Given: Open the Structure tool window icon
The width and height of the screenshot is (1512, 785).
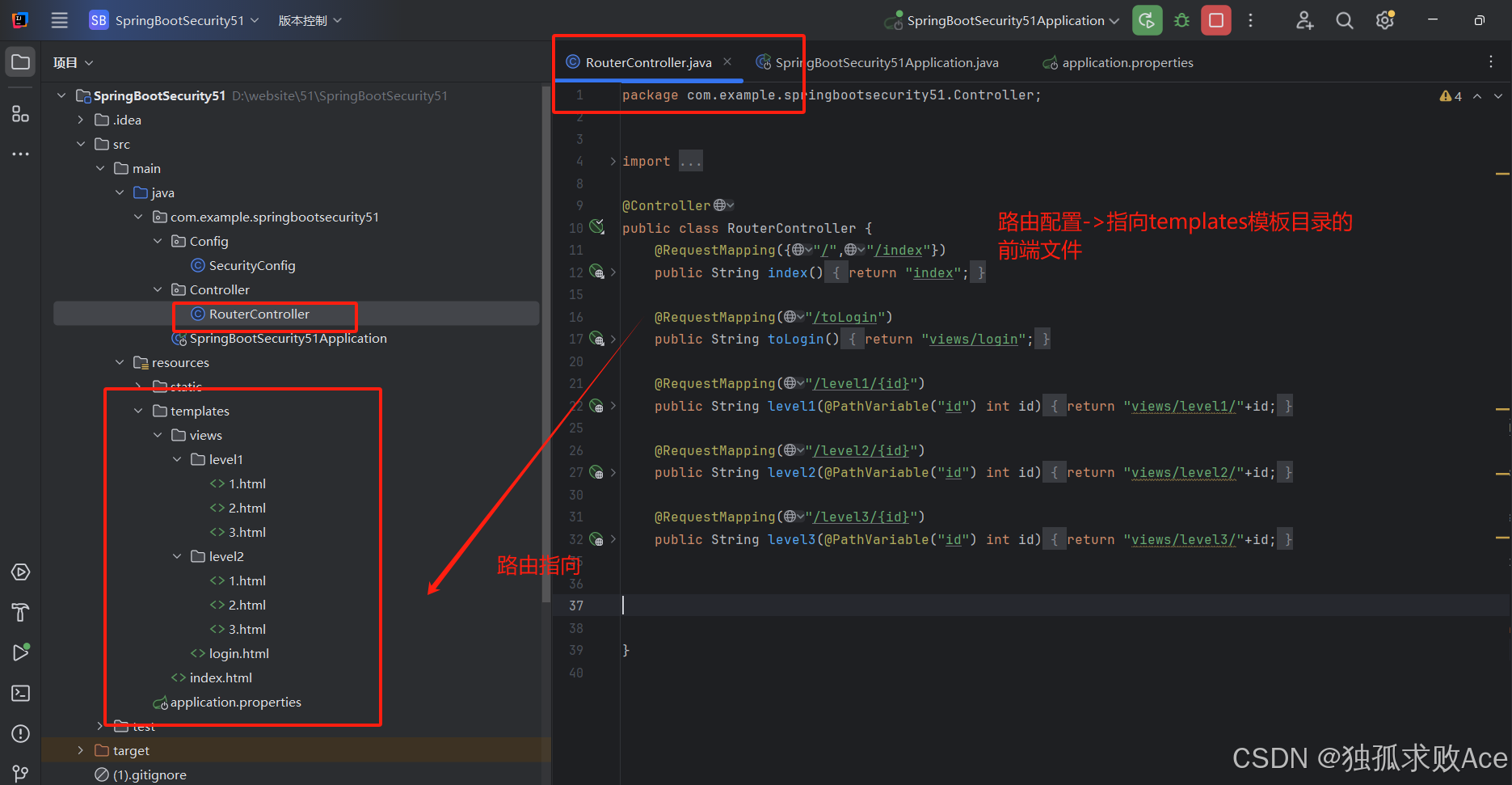Looking at the screenshot, I should click(x=21, y=114).
